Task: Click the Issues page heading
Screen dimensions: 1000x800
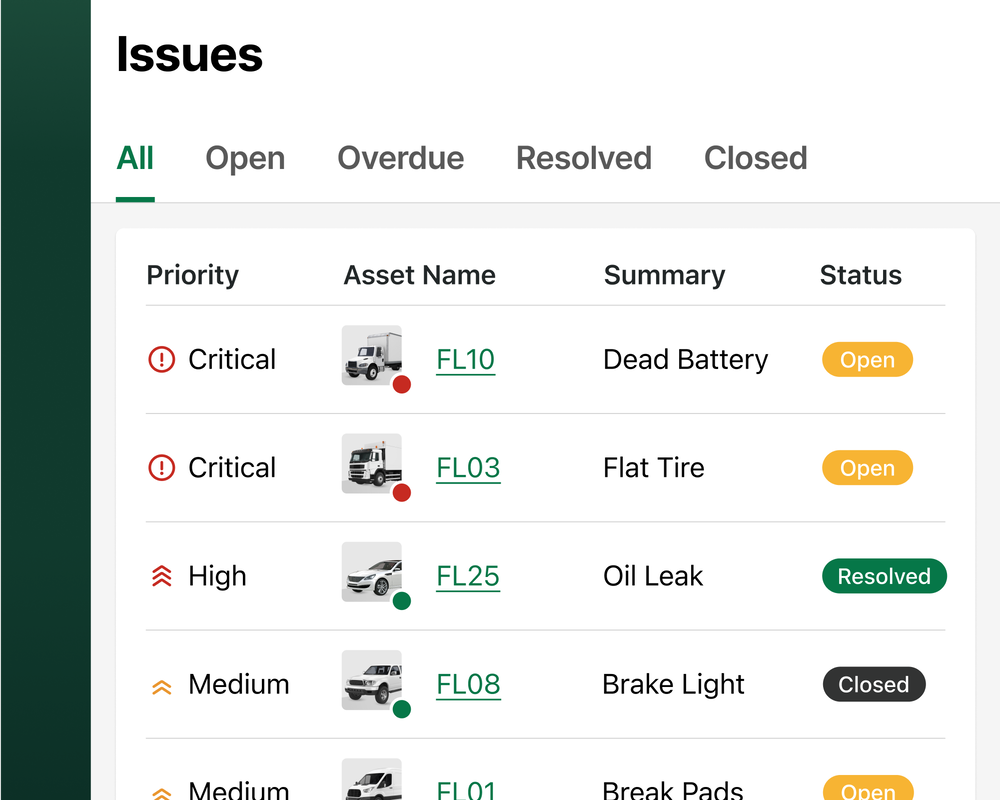Action: [189, 55]
